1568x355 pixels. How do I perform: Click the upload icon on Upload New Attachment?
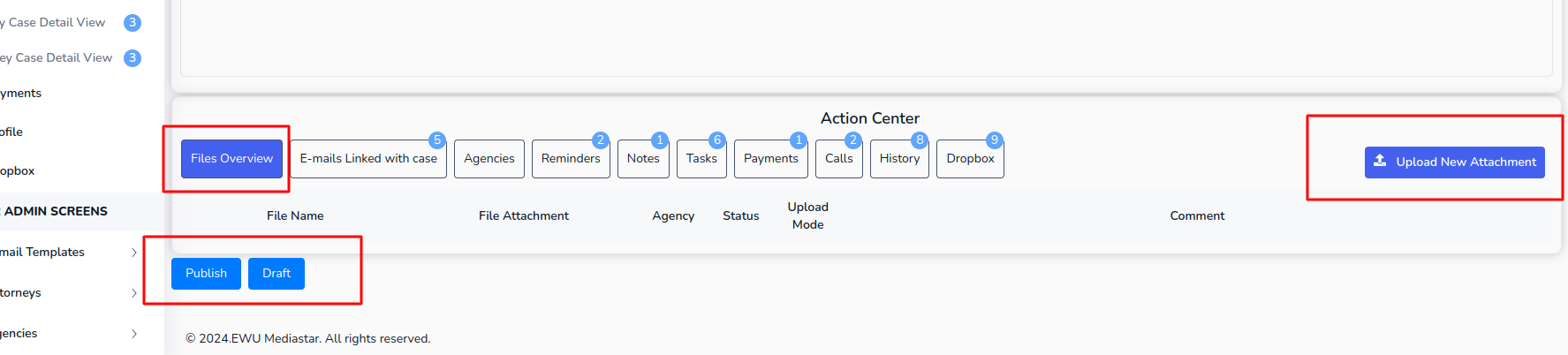coord(1380,161)
